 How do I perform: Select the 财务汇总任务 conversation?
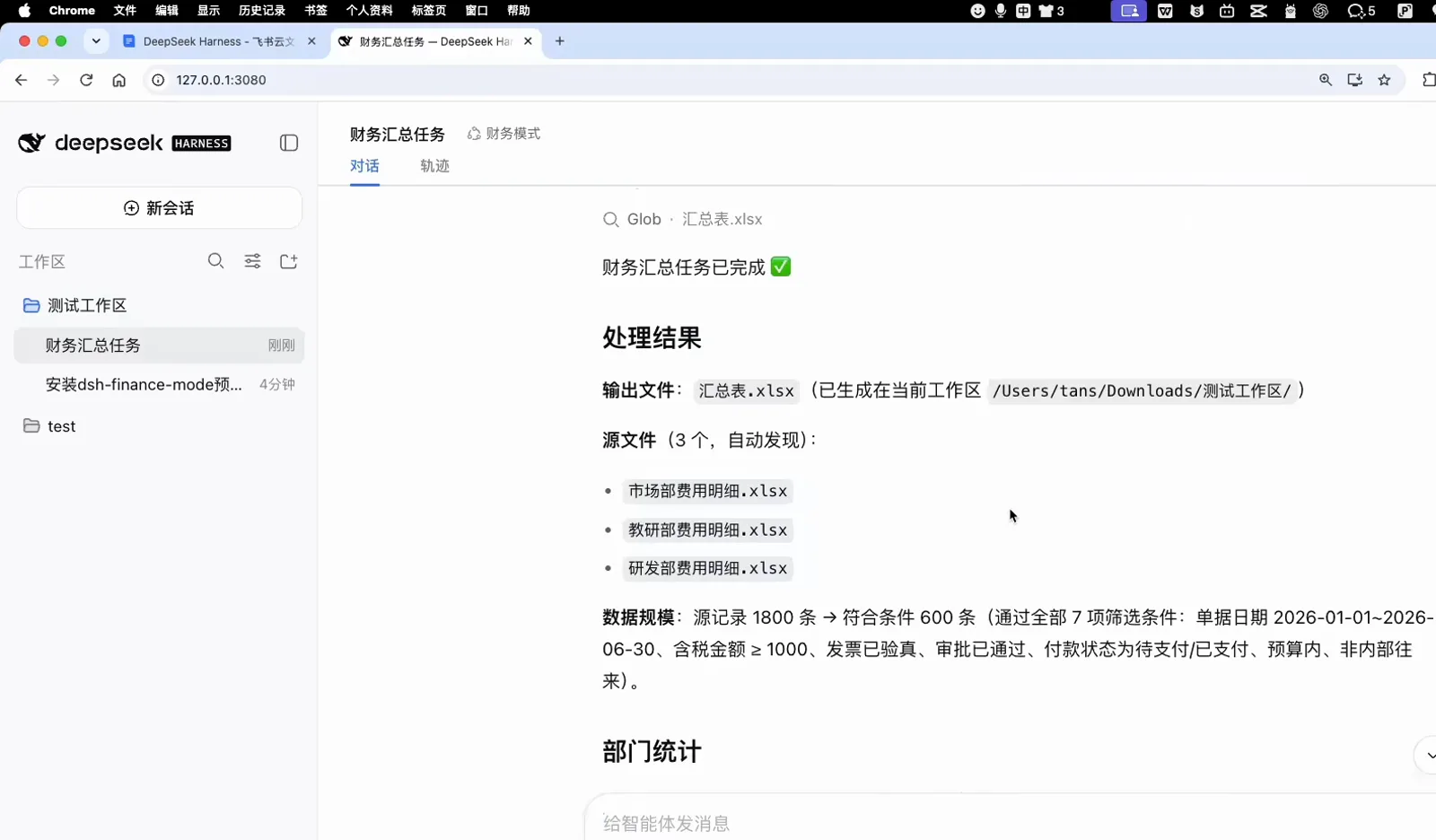(x=159, y=346)
